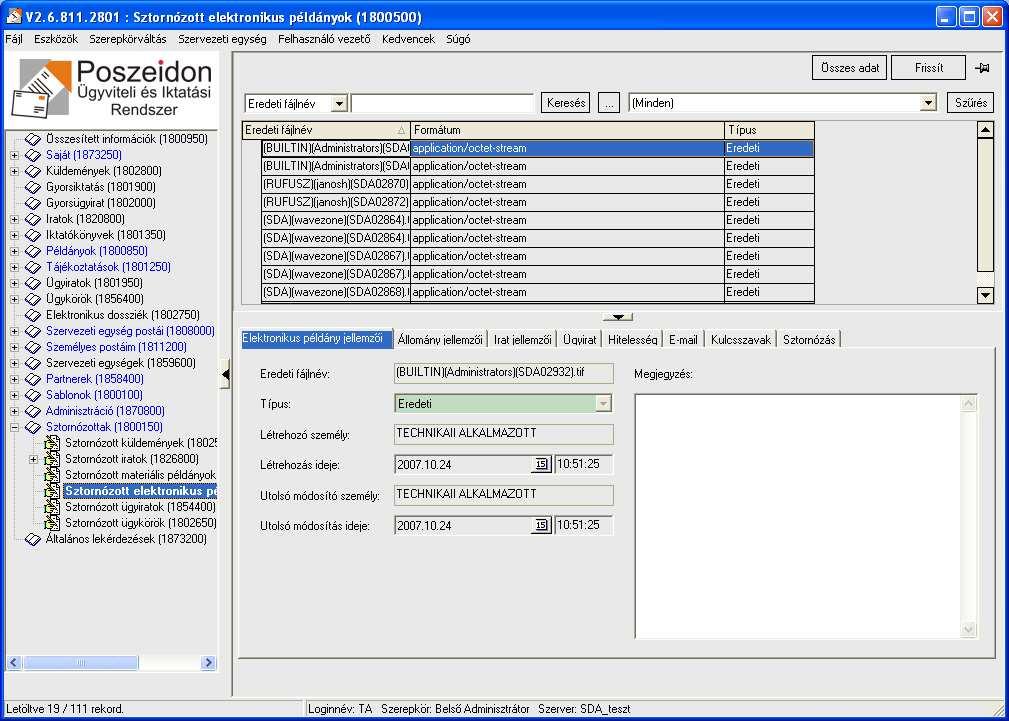
Task: Collapse the left navigation panel with splitter arrow
Action: click(225, 375)
